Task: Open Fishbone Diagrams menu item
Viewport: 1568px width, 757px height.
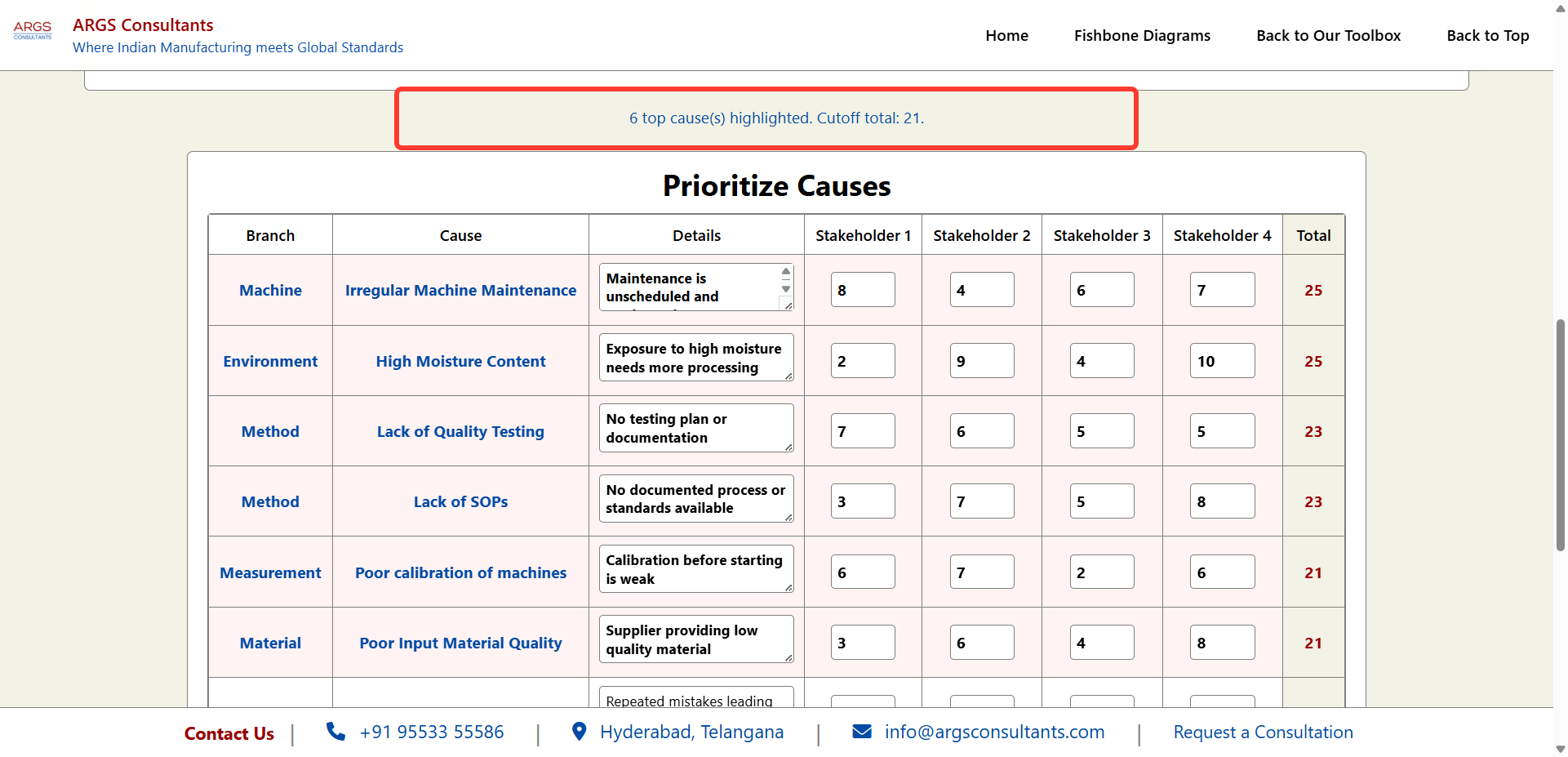Action: pos(1142,36)
